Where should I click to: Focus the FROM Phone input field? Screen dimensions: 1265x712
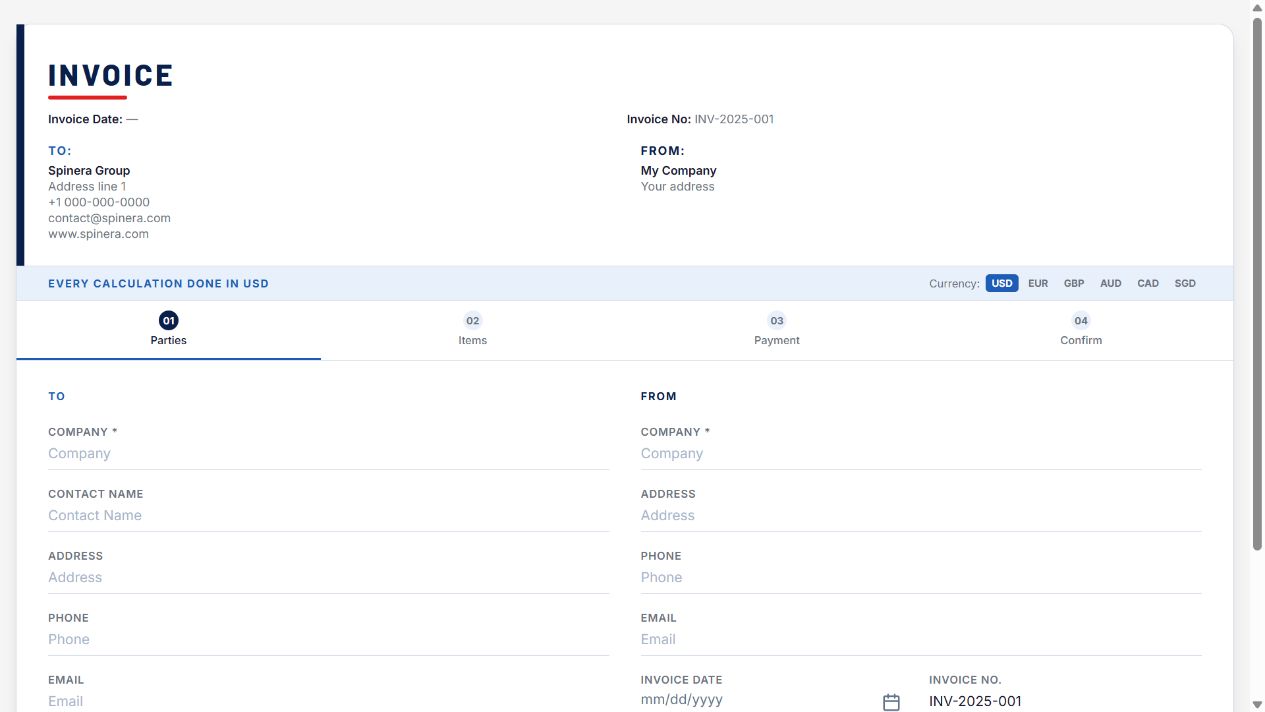click(x=921, y=578)
